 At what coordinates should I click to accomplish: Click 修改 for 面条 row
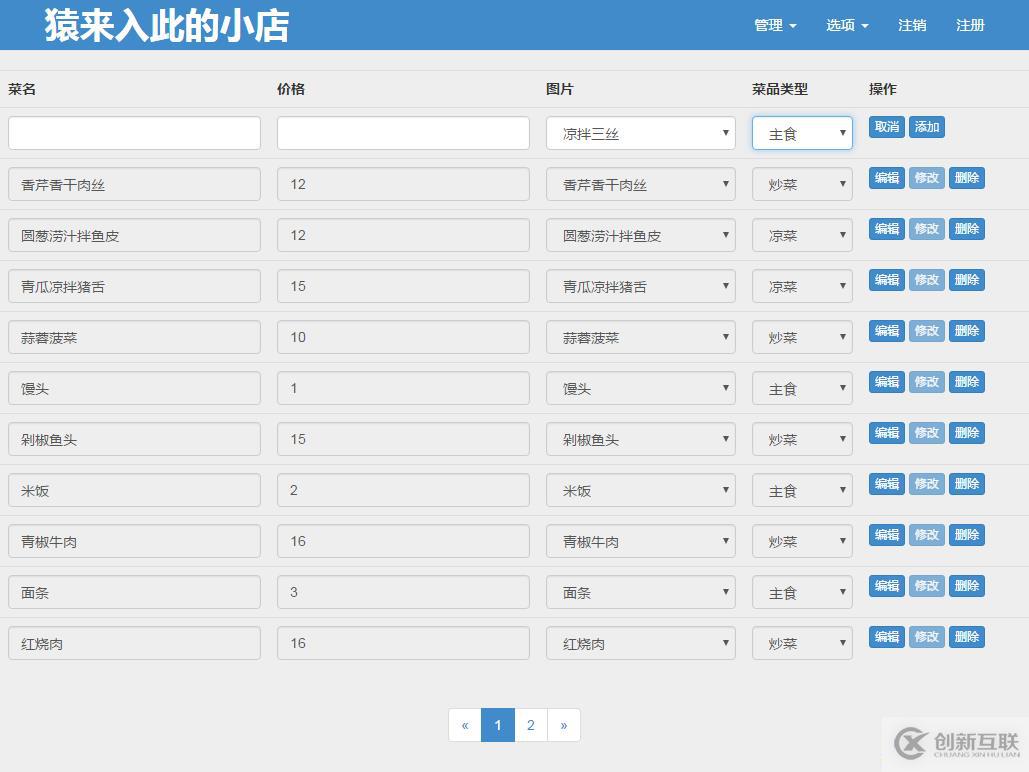927,586
